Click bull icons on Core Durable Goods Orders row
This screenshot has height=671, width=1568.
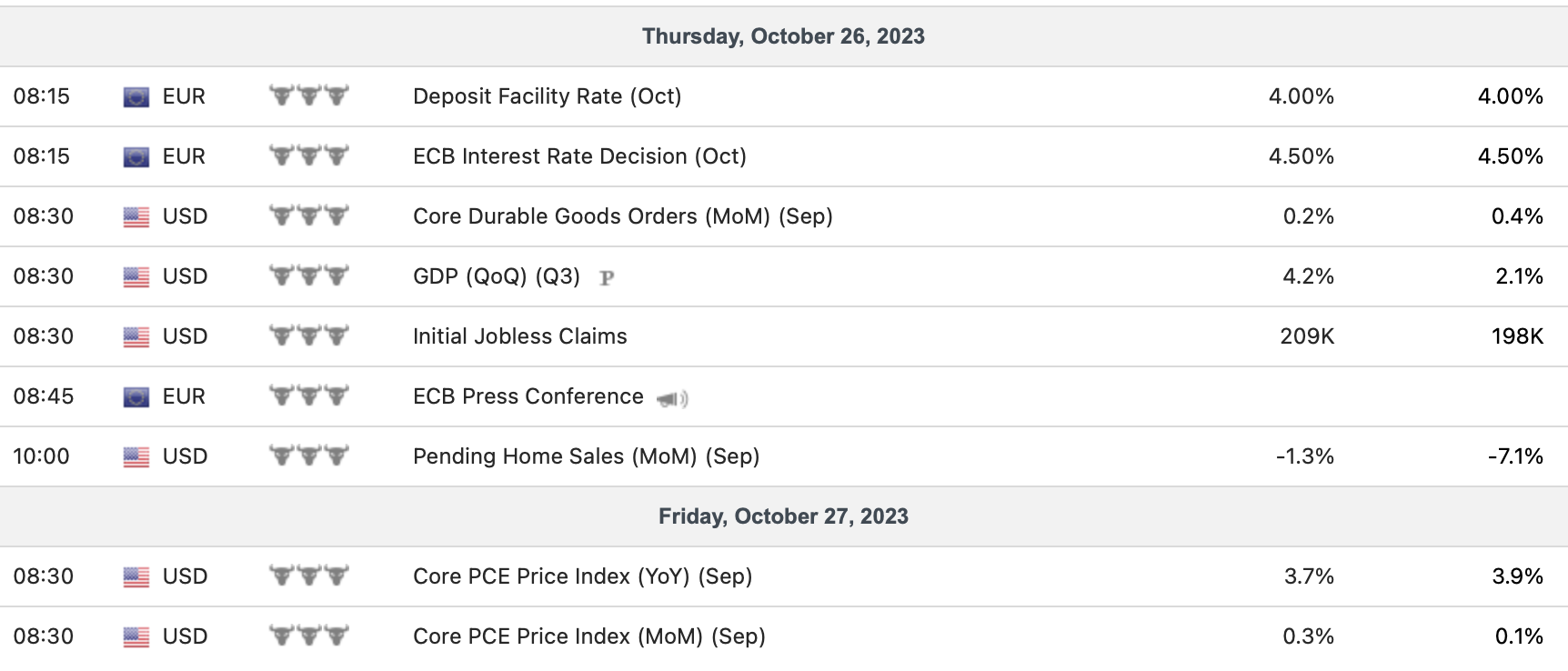[x=309, y=216]
